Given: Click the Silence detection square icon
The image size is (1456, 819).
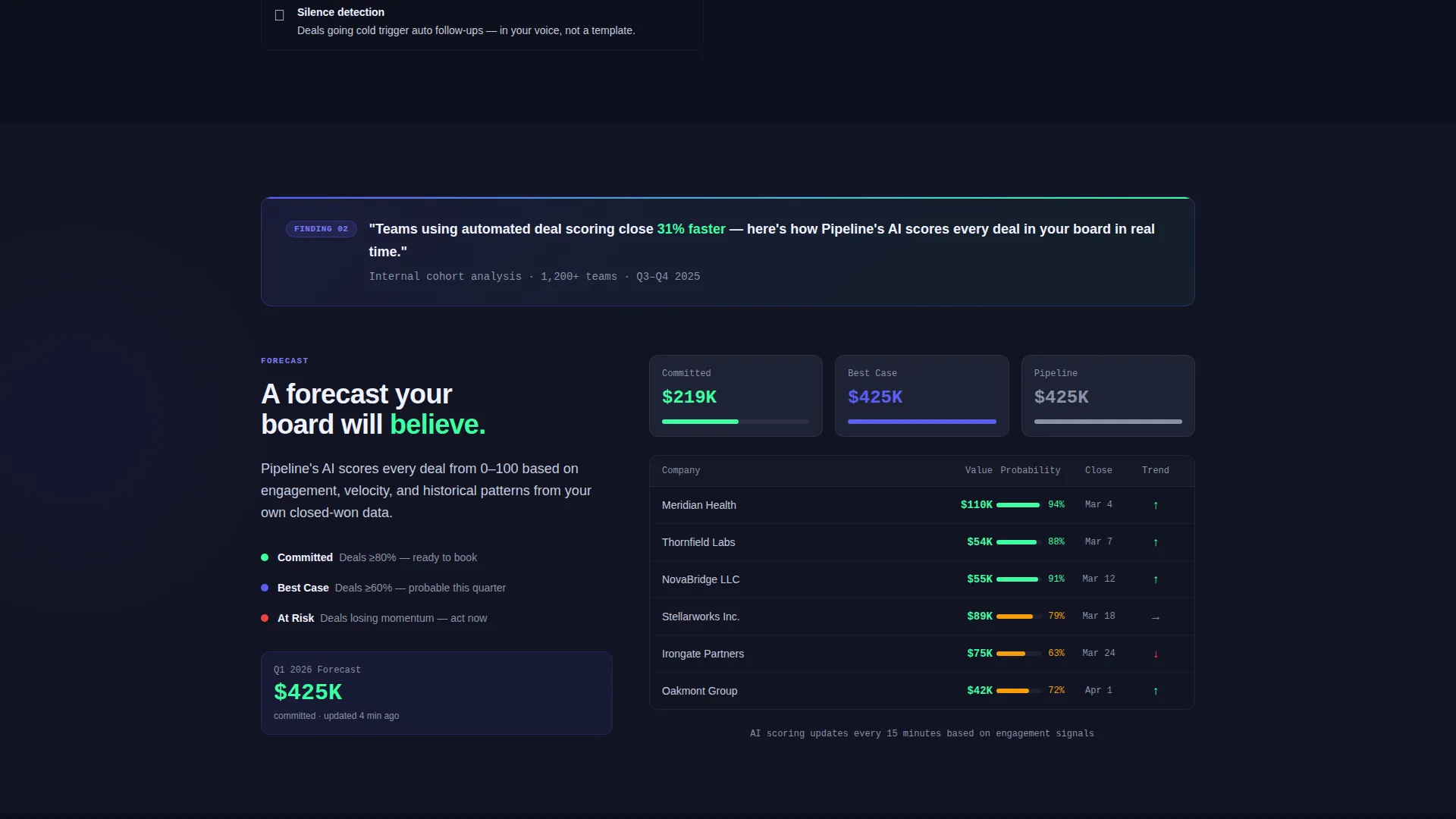Looking at the screenshot, I should [x=279, y=15].
